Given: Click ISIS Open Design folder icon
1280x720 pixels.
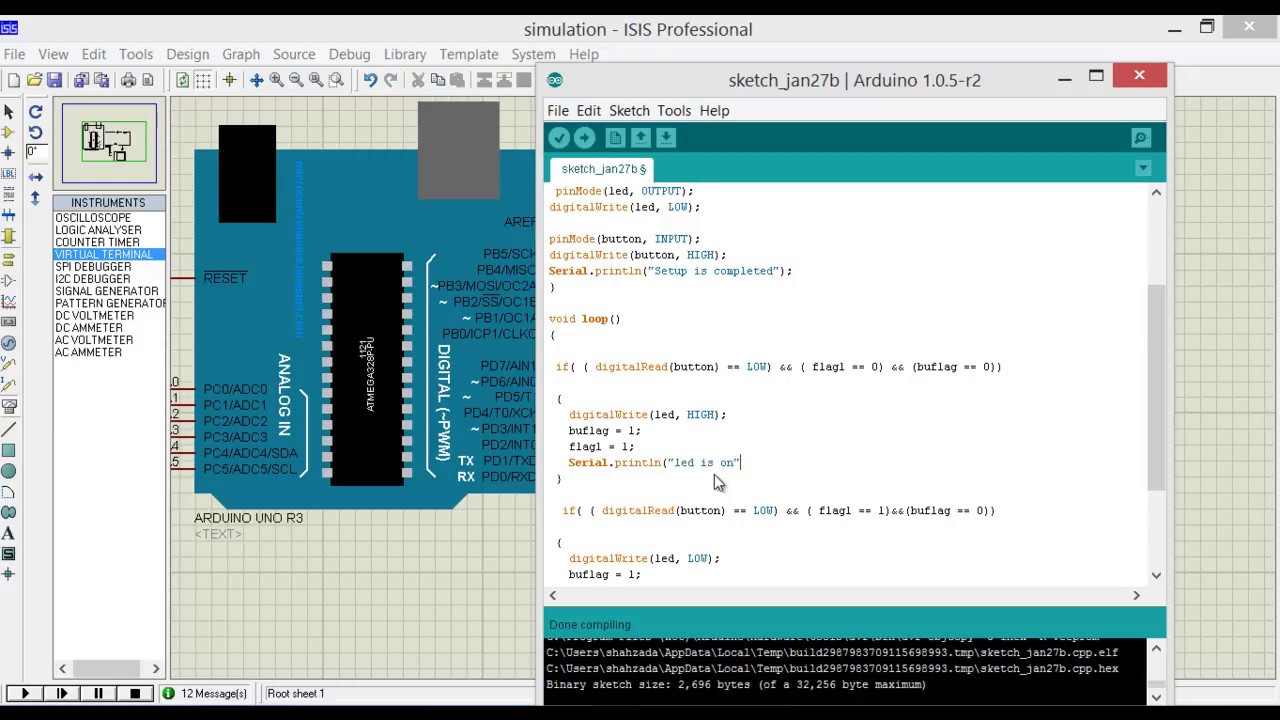Looking at the screenshot, I should (x=34, y=80).
